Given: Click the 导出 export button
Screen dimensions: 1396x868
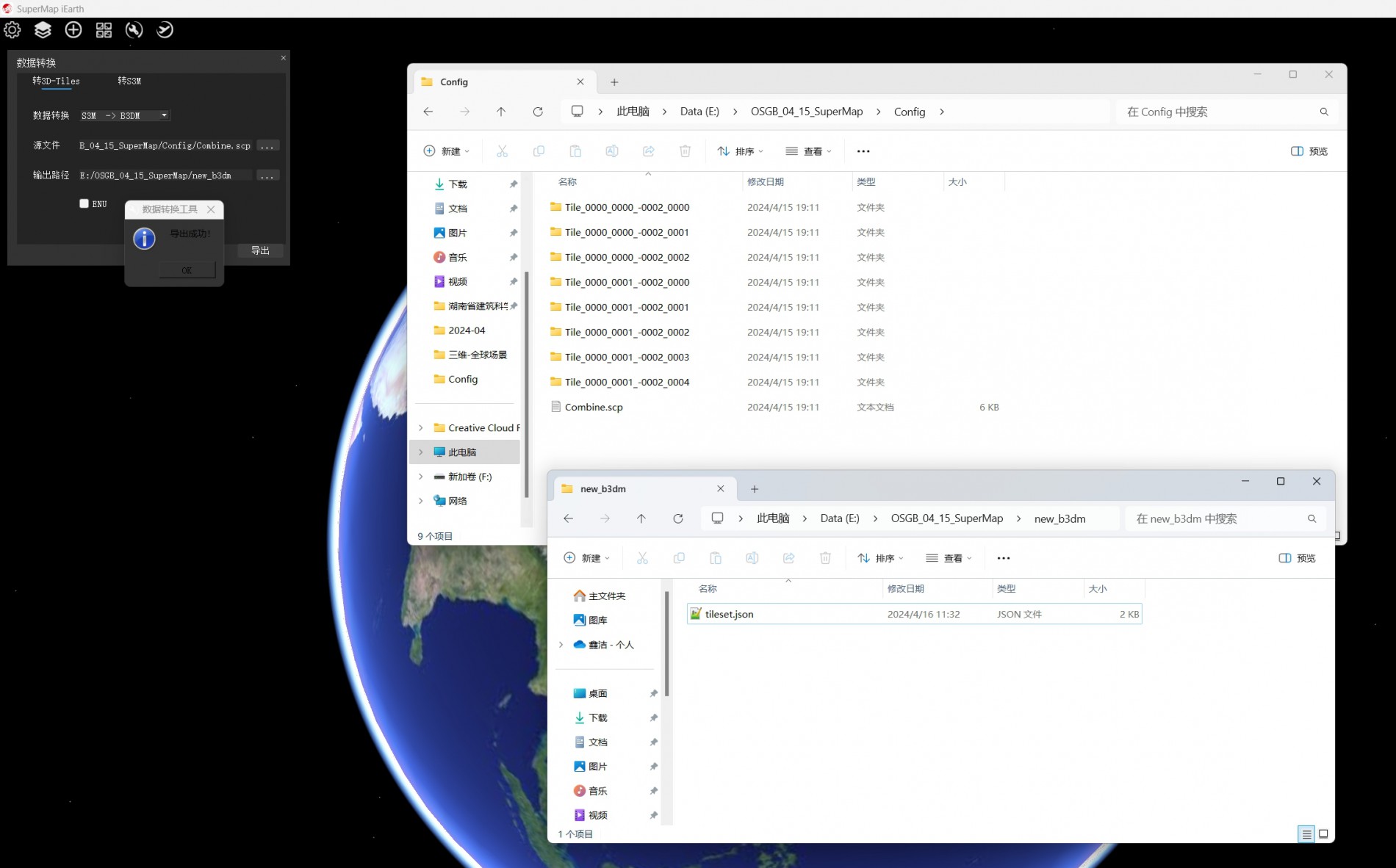Looking at the screenshot, I should pos(260,250).
